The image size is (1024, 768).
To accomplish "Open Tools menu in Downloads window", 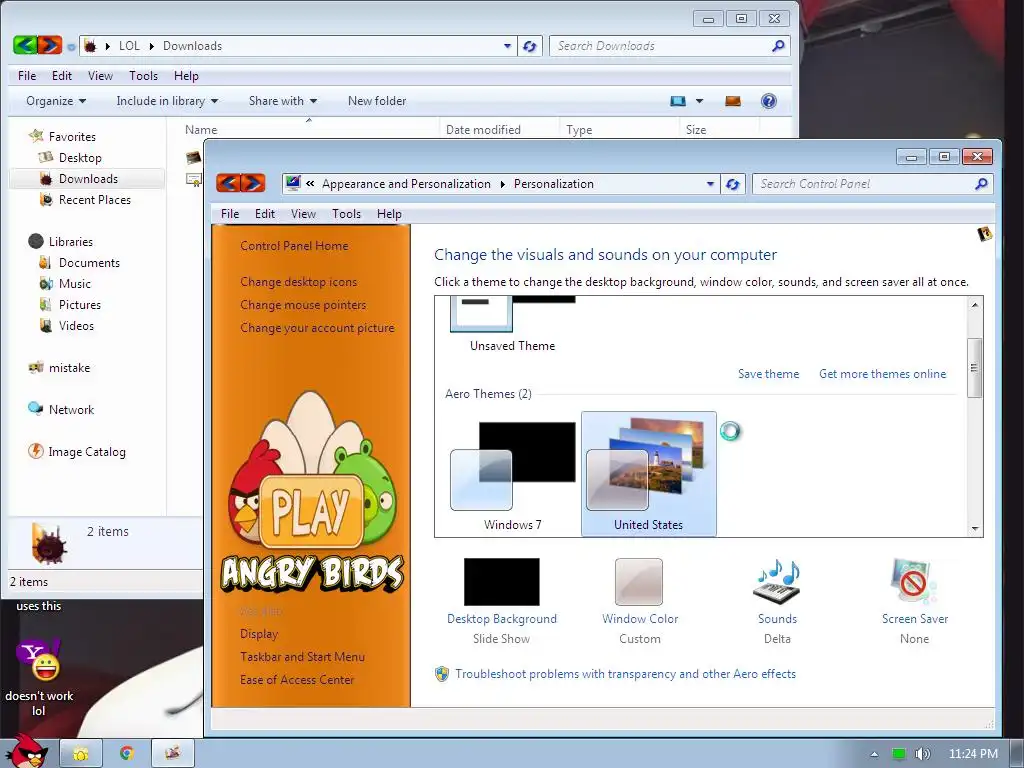I will click(x=144, y=76).
